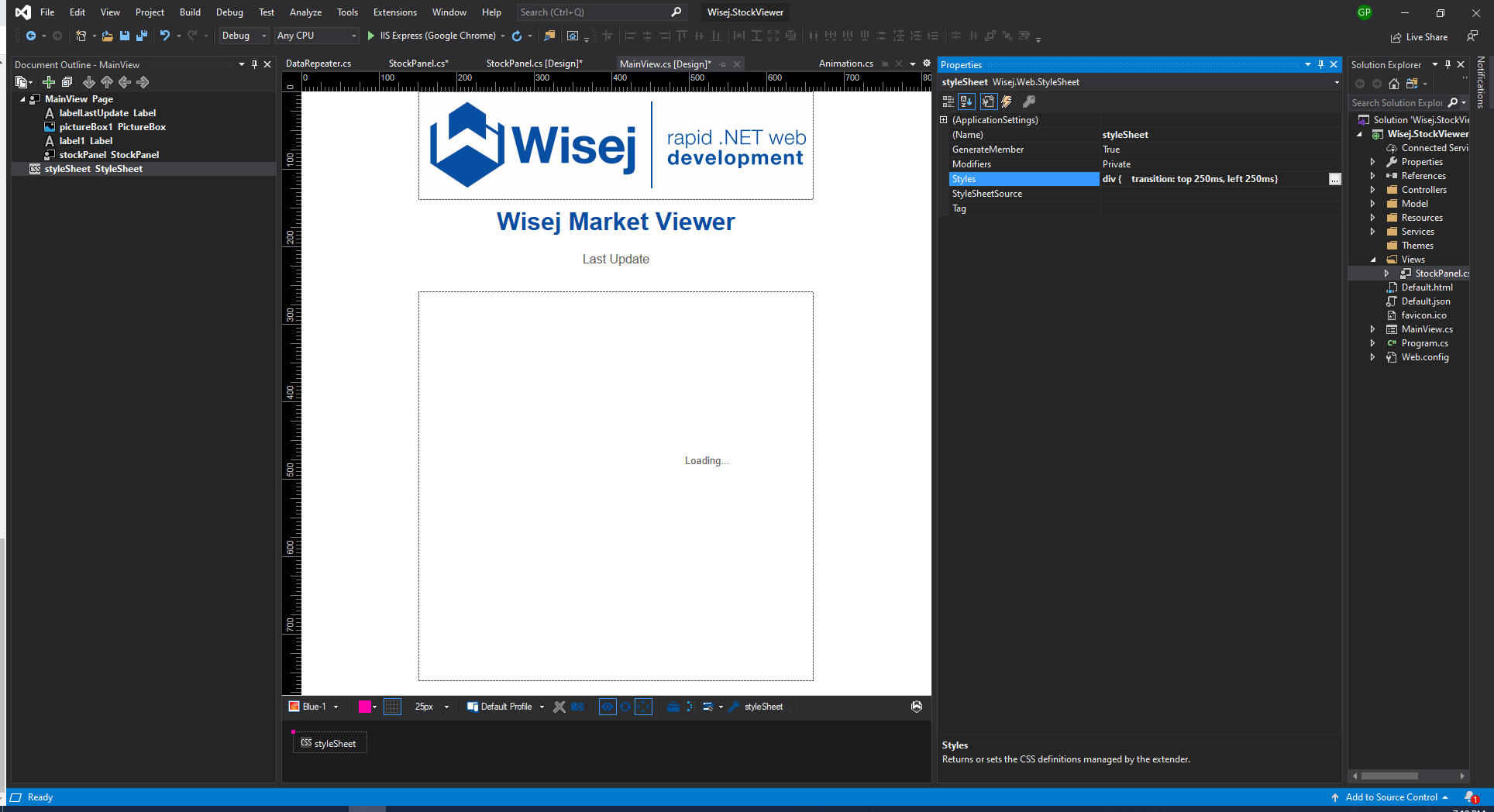Click the Solution Explorer horizontal scrollbar
This screenshot has width=1494, height=812.
pos(1389,776)
